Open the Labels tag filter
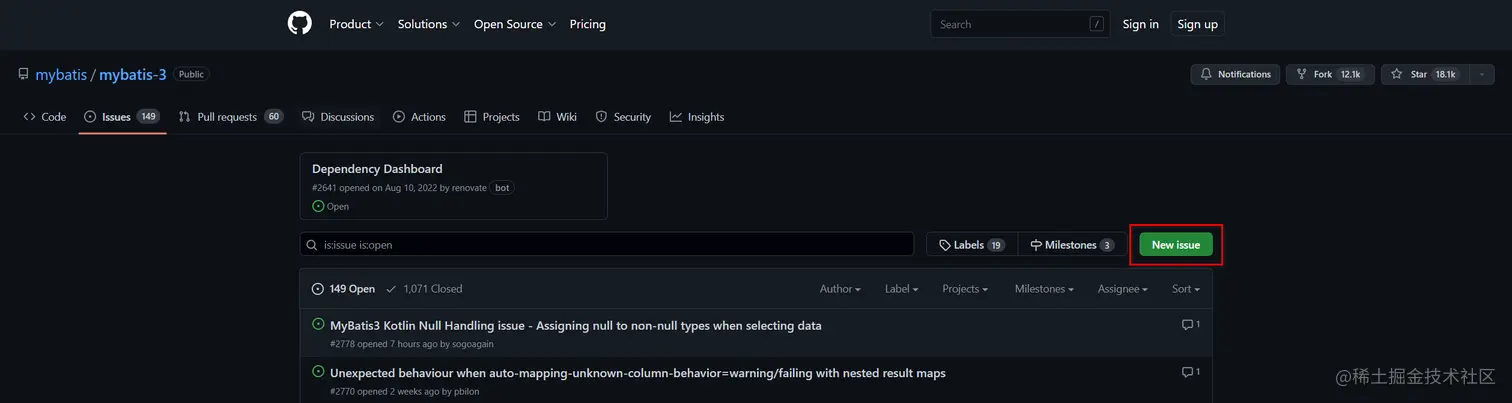 tap(971, 245)
